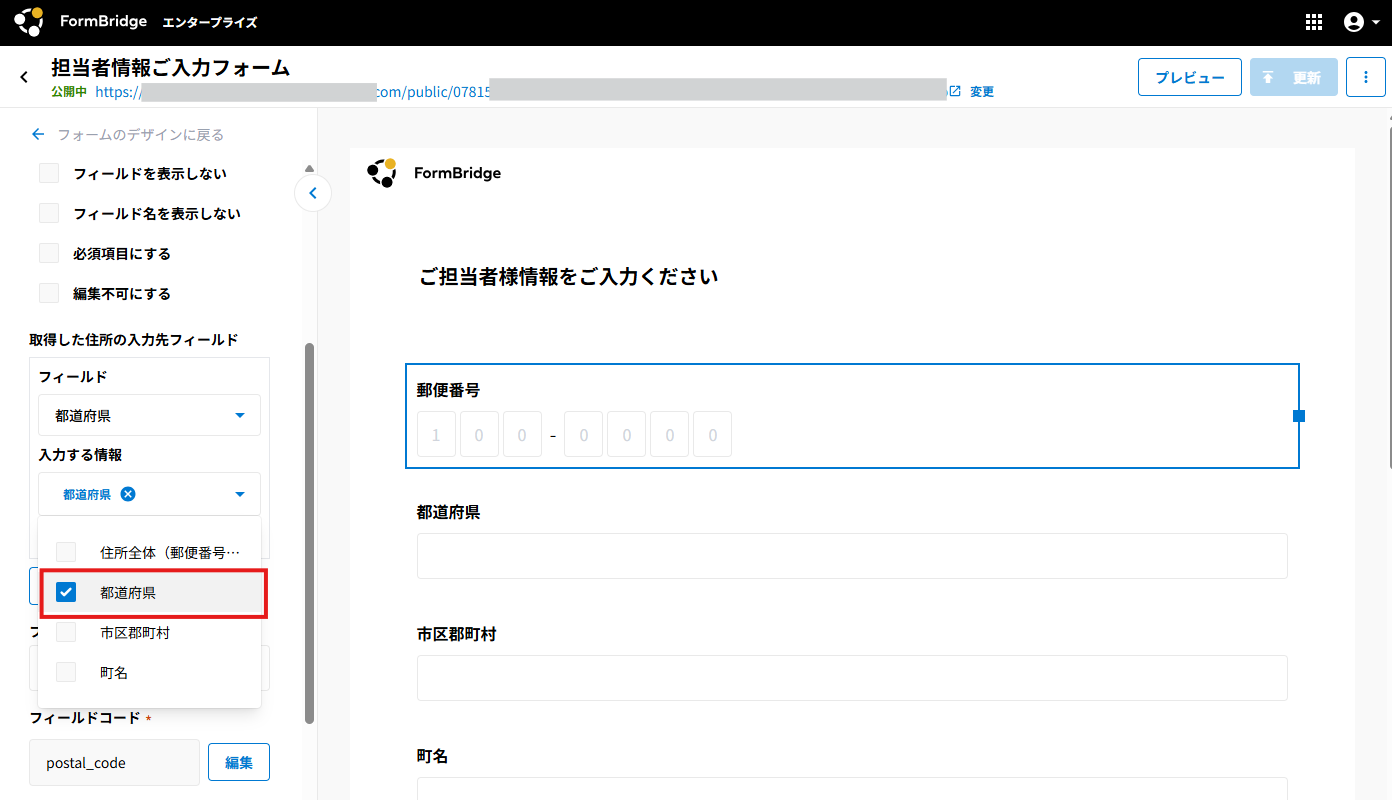Viewport: 1392px width, 800px height.
Task: Remove the 都道府県 chip using its x icon
Action: click(x=128, y=494)
